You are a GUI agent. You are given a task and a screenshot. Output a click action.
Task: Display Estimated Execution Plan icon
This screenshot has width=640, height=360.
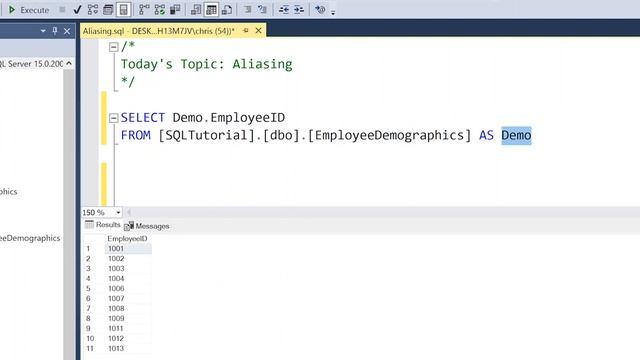[93, 10]
